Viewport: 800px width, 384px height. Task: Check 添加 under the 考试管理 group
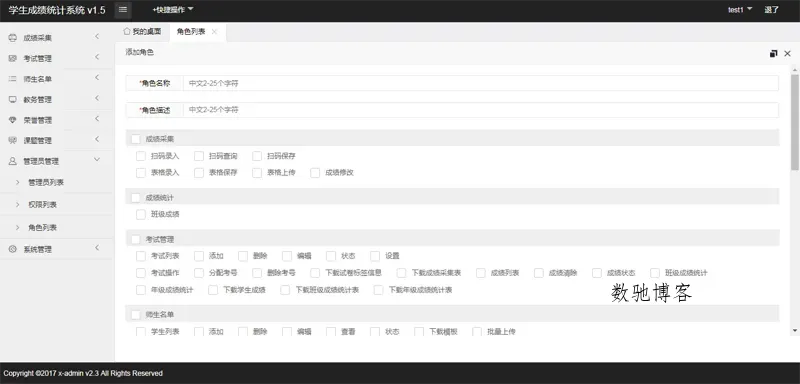coord(199,256)
